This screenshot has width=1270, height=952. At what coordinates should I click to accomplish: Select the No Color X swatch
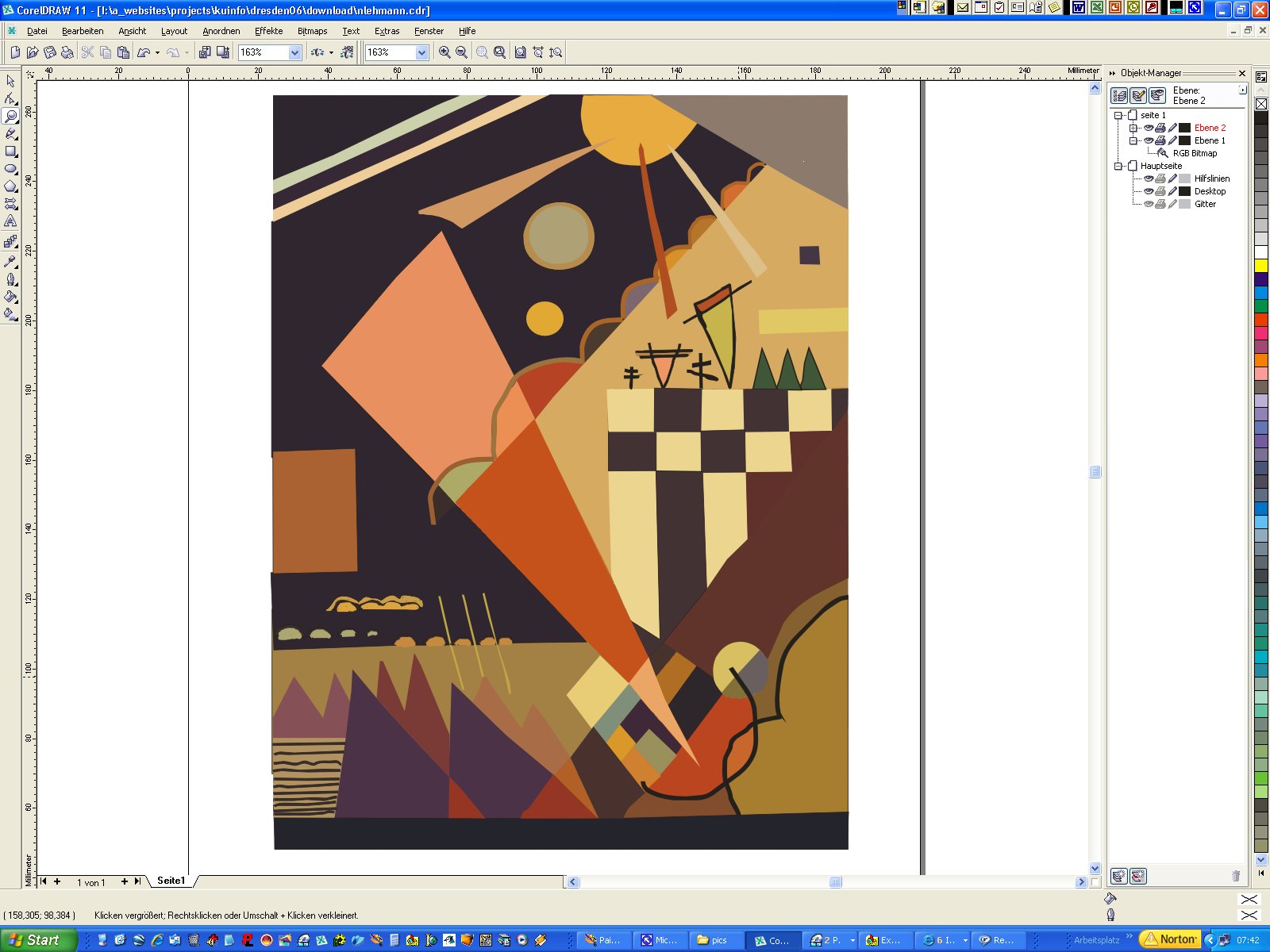(x=1261, y=104)
